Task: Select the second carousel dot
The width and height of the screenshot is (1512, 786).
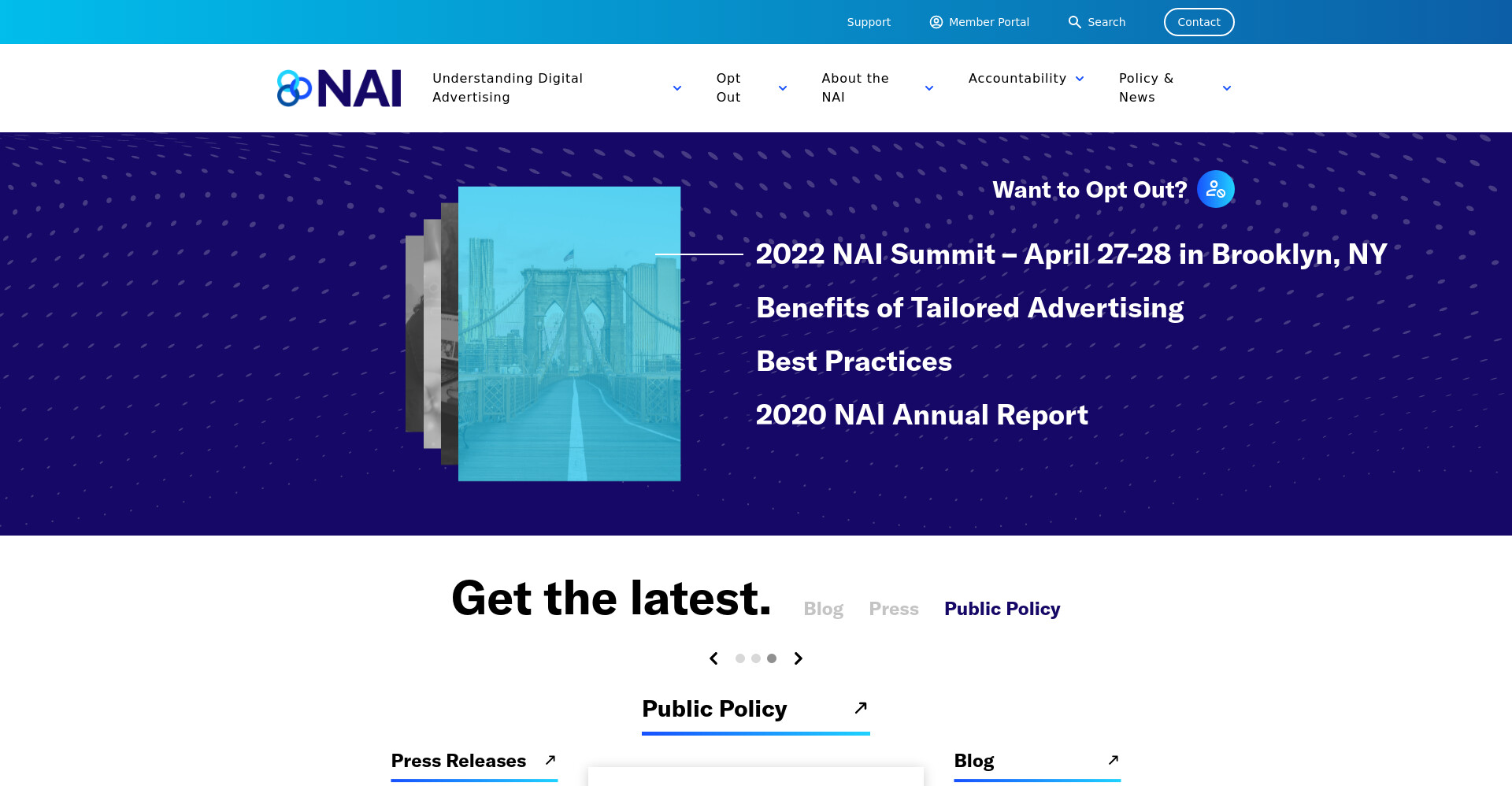Action: point(756,658)
